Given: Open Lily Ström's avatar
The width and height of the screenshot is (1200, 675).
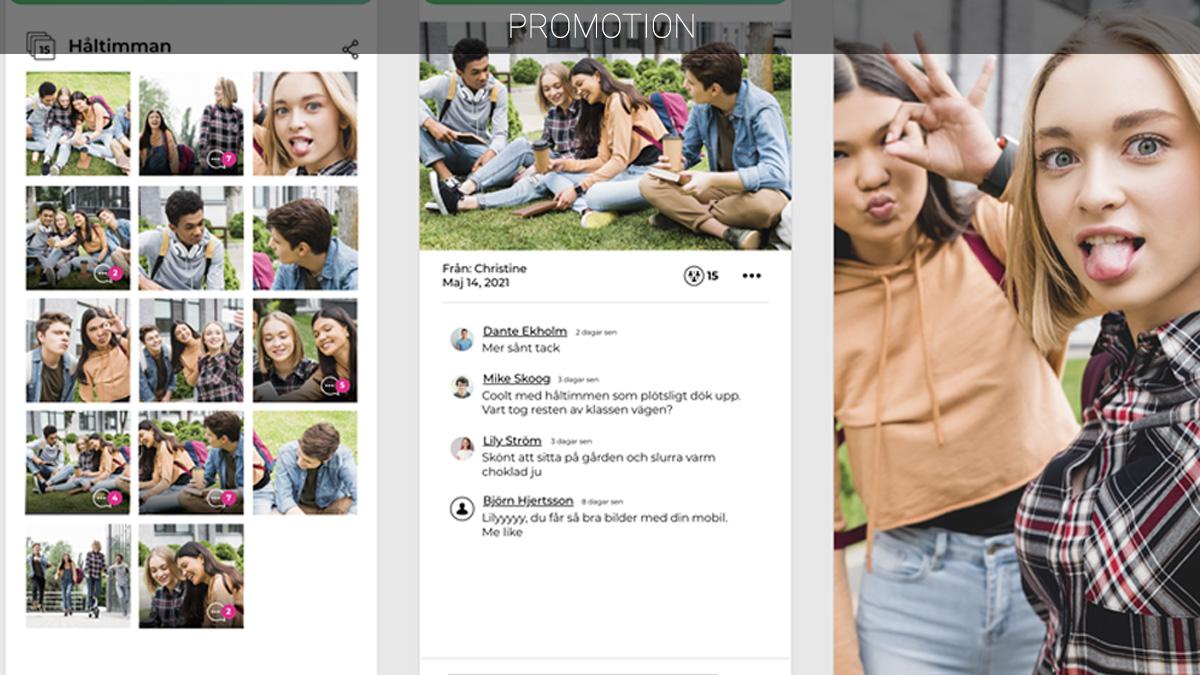Looking at the screenshot, I should [x=462, y=448].
